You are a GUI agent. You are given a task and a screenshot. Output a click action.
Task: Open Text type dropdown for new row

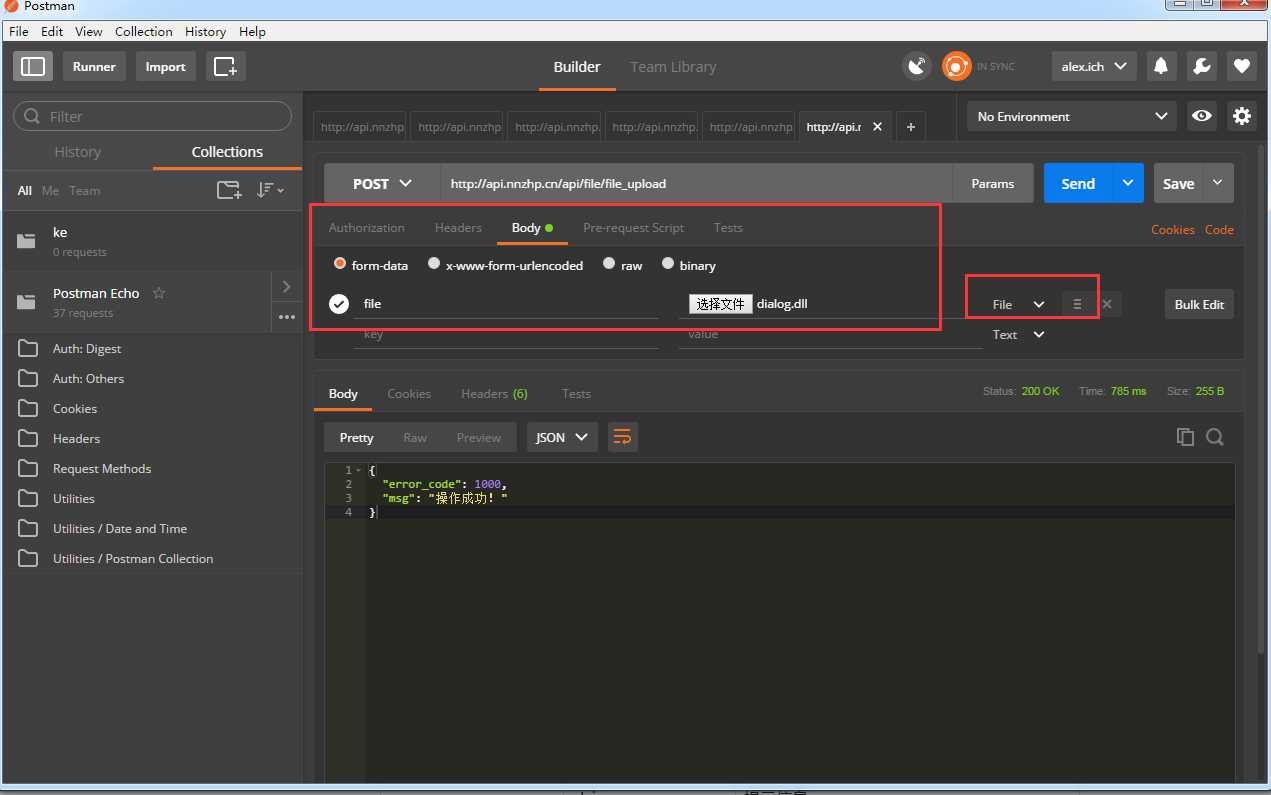pos(1018,334)
